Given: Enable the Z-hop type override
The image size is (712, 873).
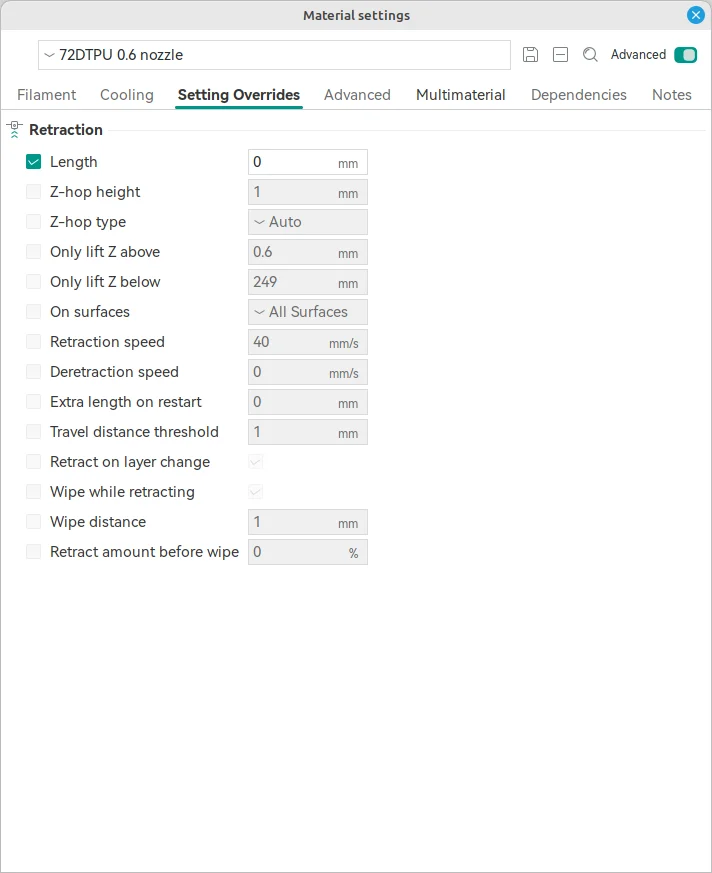Looking at the screenshot, I should pyautogui.click(x=33, y=222).
